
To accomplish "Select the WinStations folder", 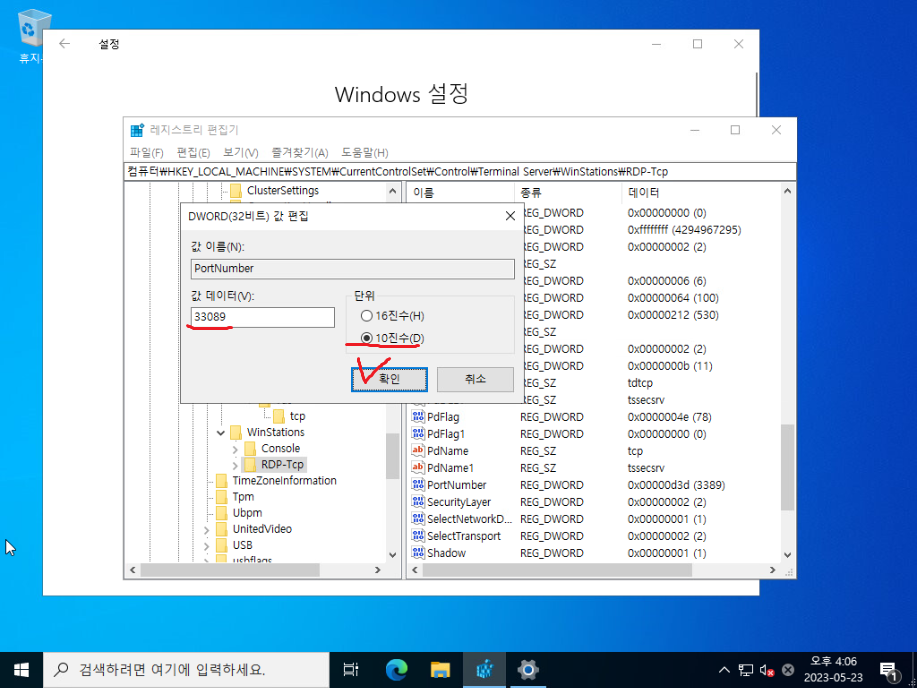I will tap(275, 432).
